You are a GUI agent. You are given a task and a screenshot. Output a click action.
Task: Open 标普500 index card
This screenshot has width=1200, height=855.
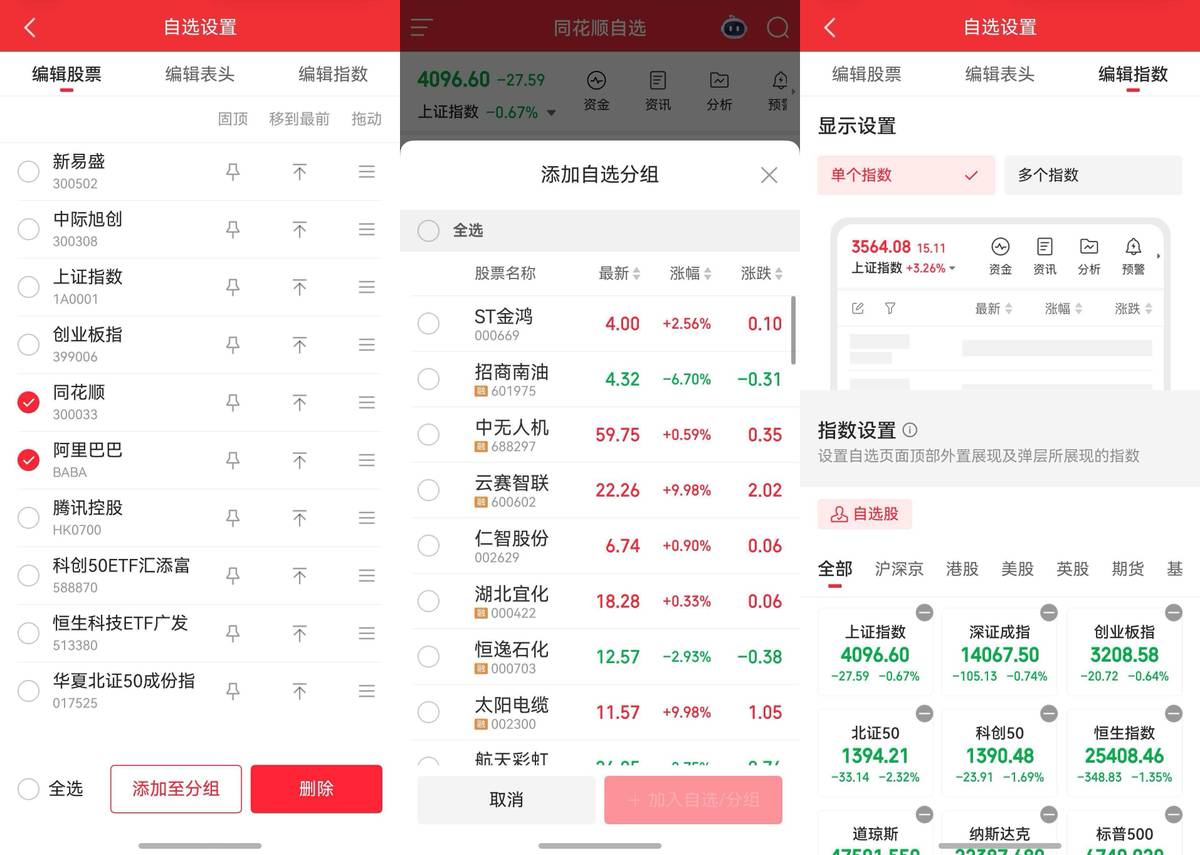[x=1125, y=832]
